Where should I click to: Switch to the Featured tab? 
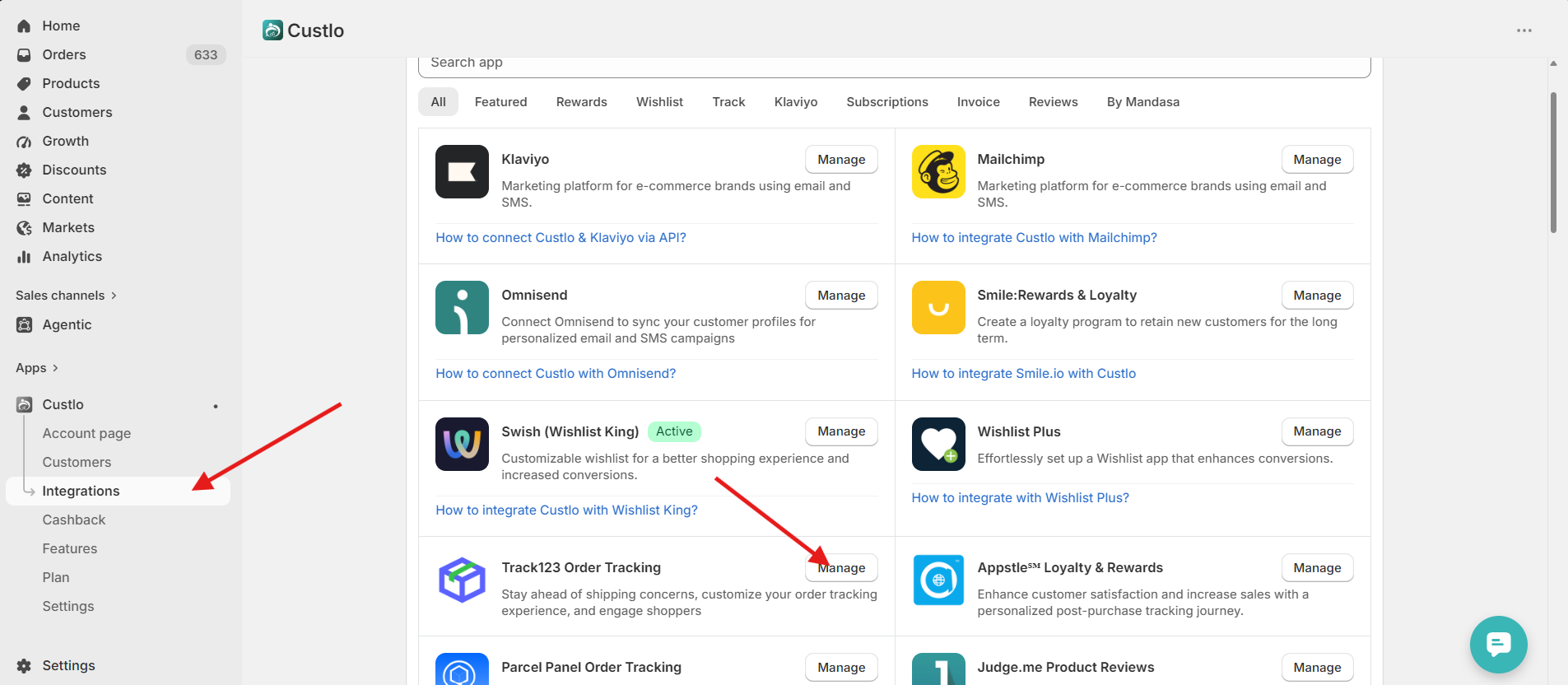[500, 102]
